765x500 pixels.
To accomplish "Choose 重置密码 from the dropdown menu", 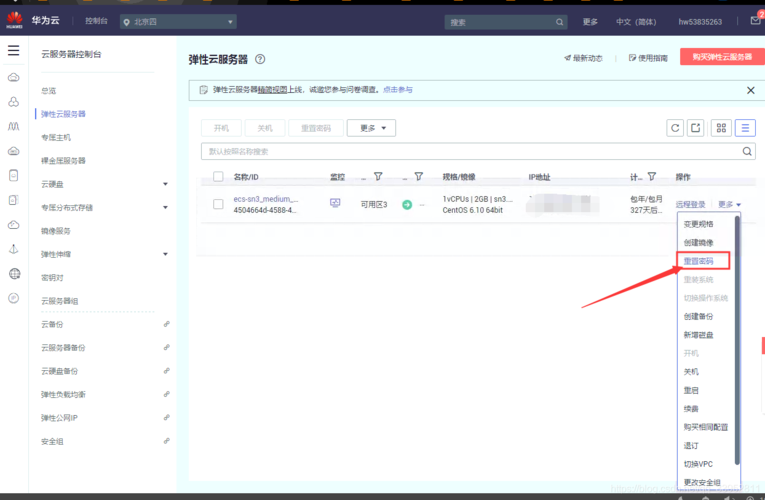I will (698, 261).
